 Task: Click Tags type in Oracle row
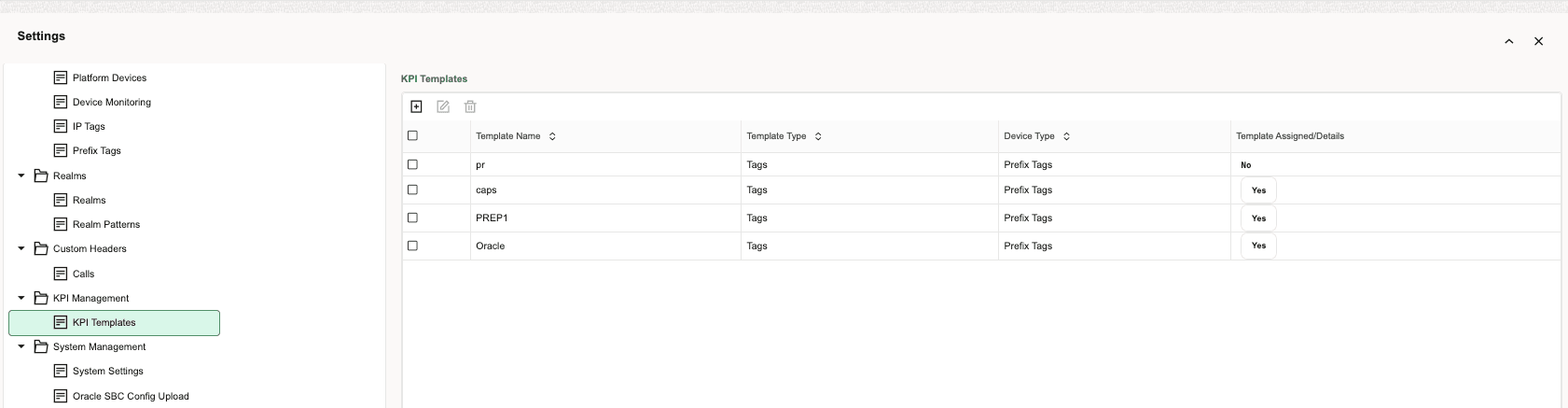click(756, 246)
